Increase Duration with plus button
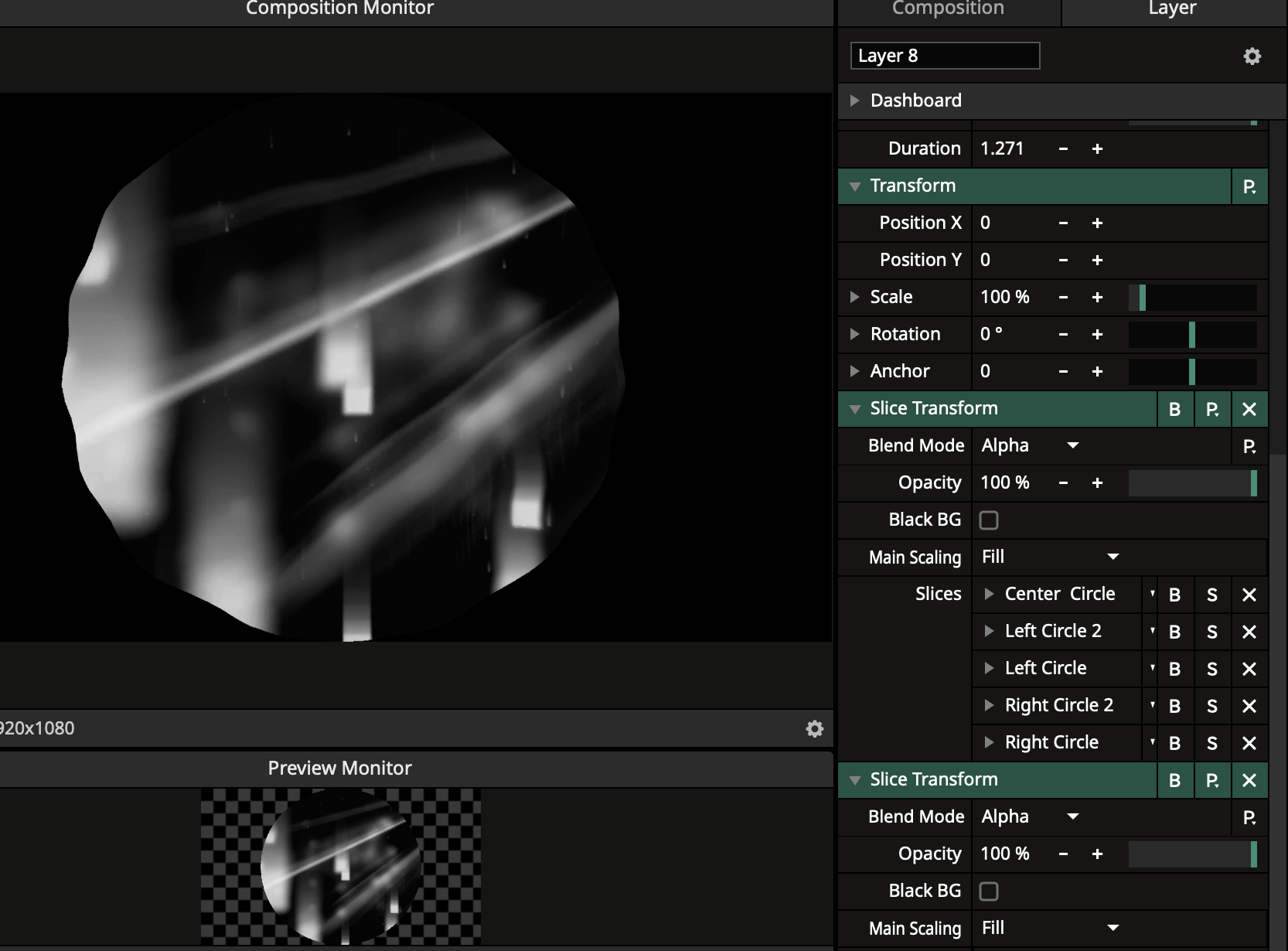The height and width of the screenshot is (951, 1288). (1097, 149)
